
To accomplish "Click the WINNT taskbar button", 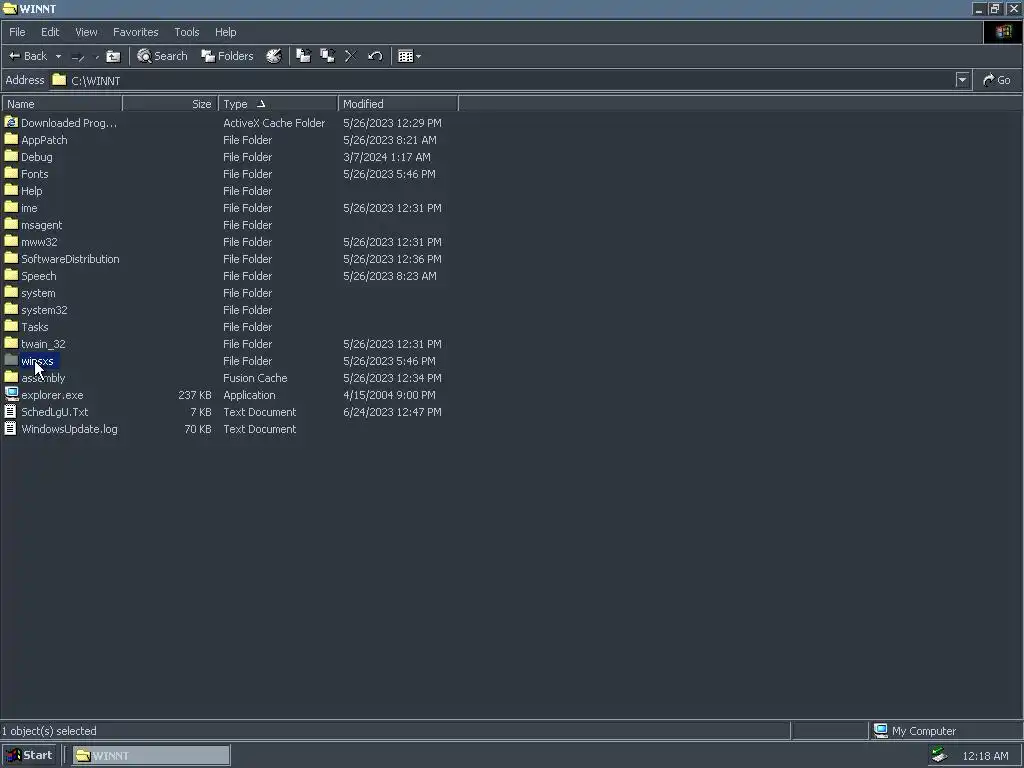I will pyautogui.click(x=151, y=756).
